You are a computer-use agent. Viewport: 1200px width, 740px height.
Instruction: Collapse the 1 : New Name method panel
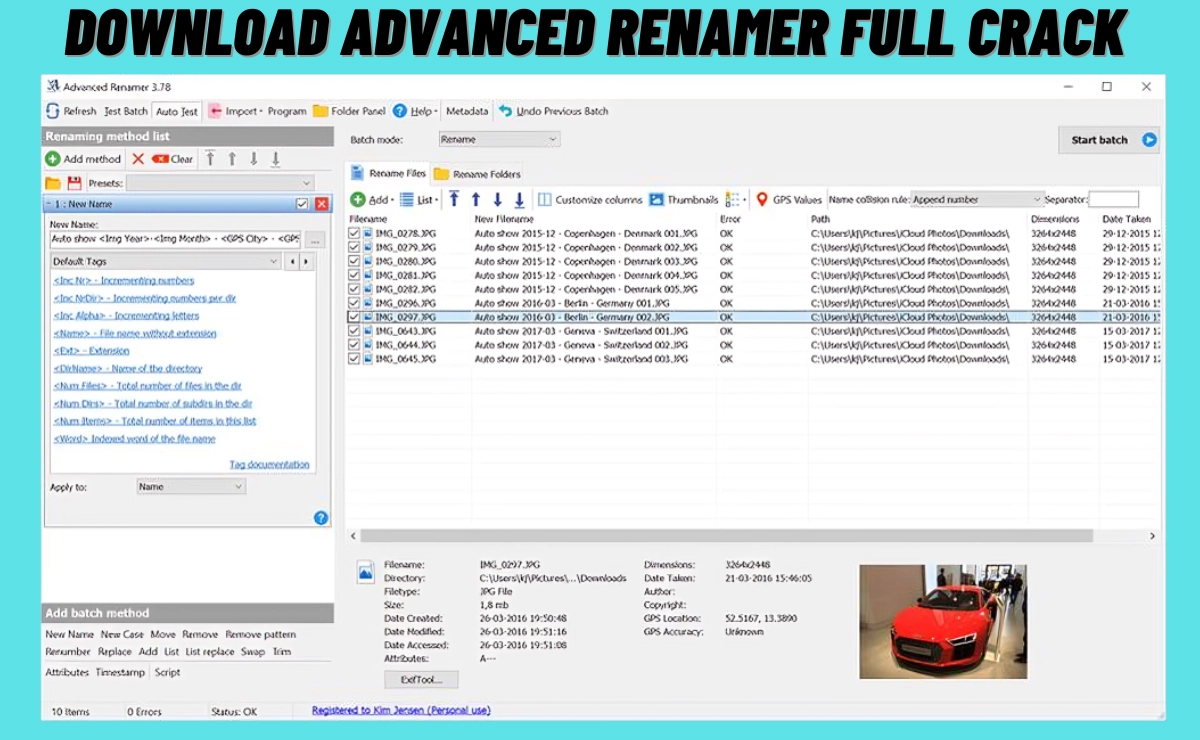(50, 204)
